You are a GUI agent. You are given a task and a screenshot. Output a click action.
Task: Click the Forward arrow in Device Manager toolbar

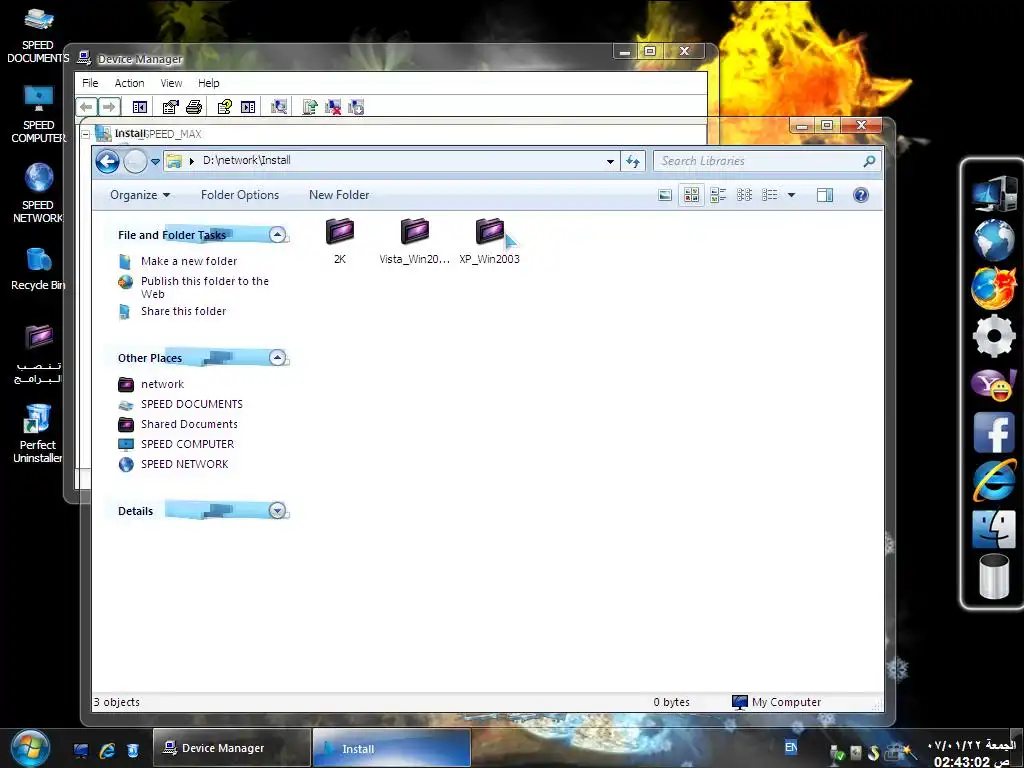click(x=109, y=106)
